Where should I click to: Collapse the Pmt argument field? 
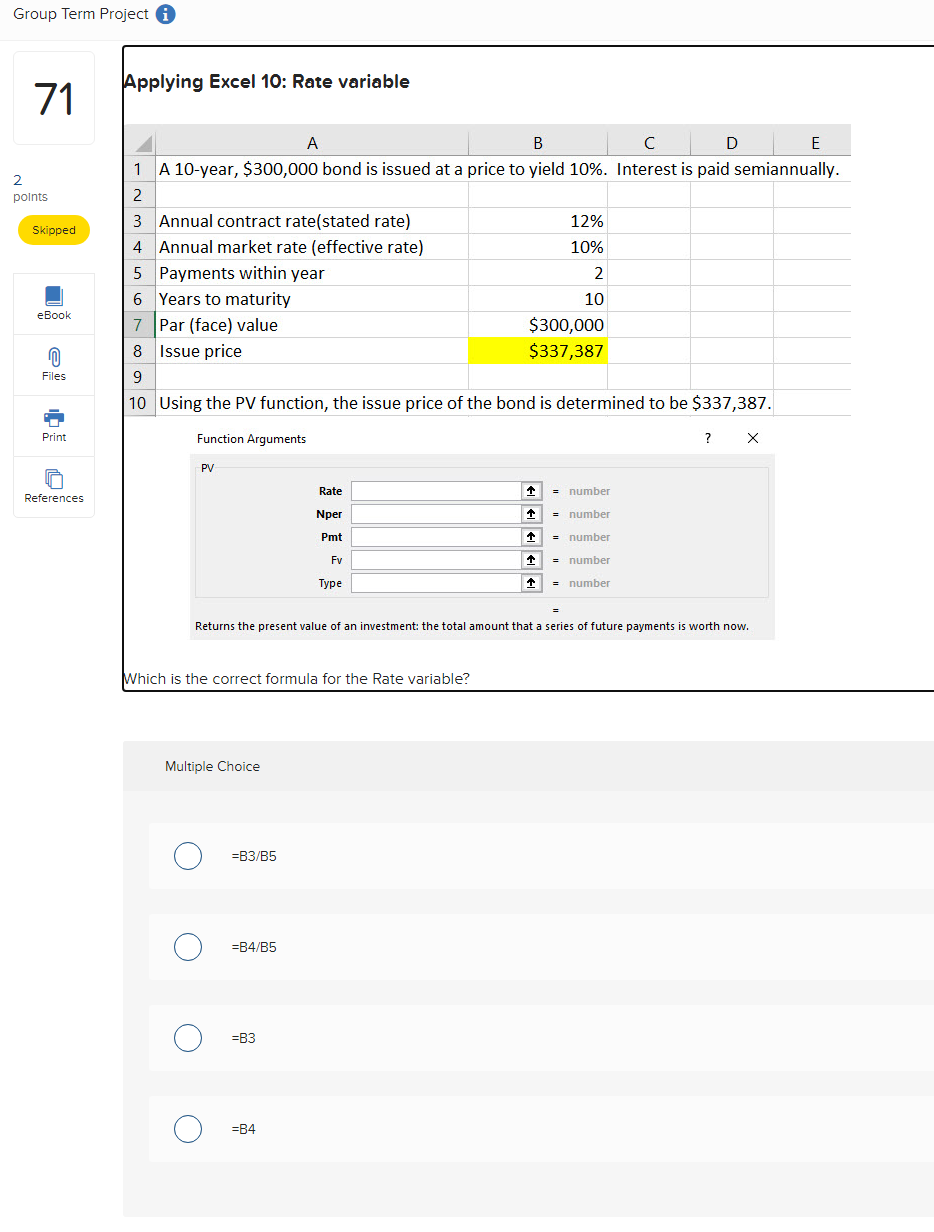pyautogui.click(x=532, y=537)
